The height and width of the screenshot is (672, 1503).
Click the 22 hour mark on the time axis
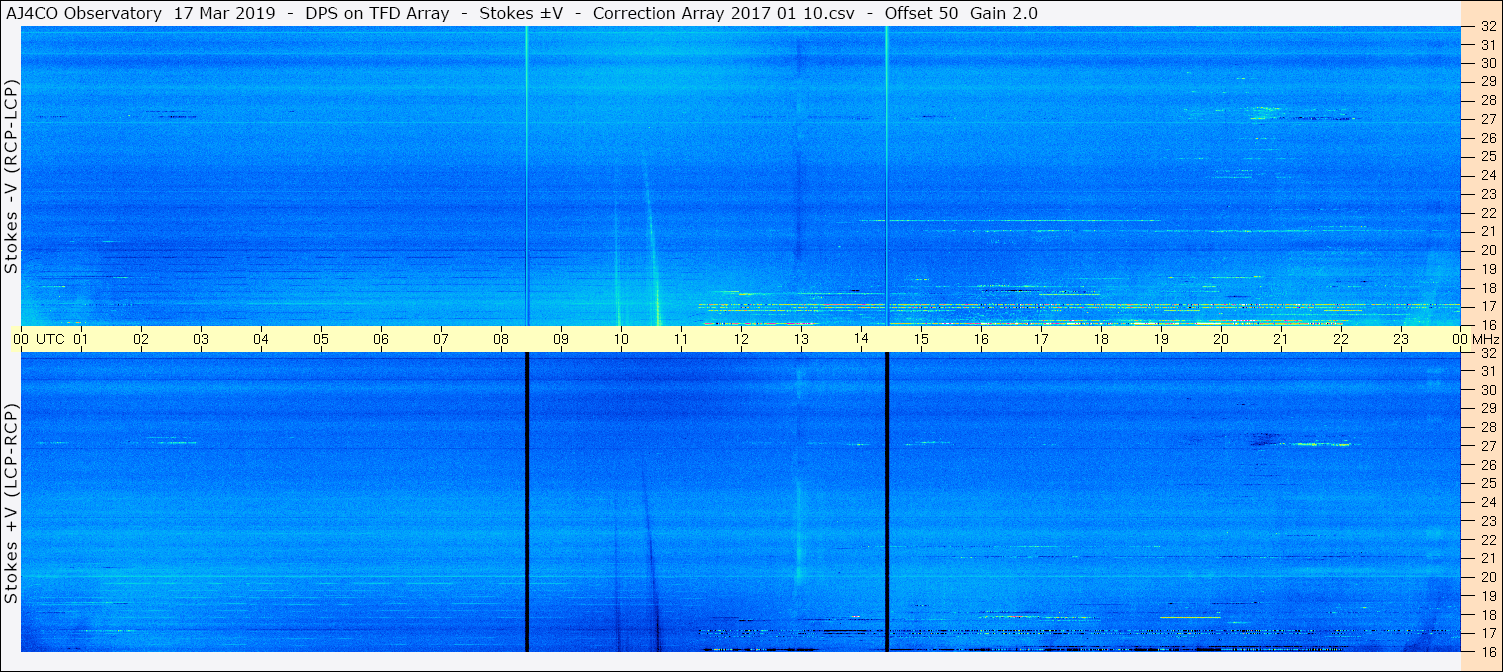click(1341, 339)
